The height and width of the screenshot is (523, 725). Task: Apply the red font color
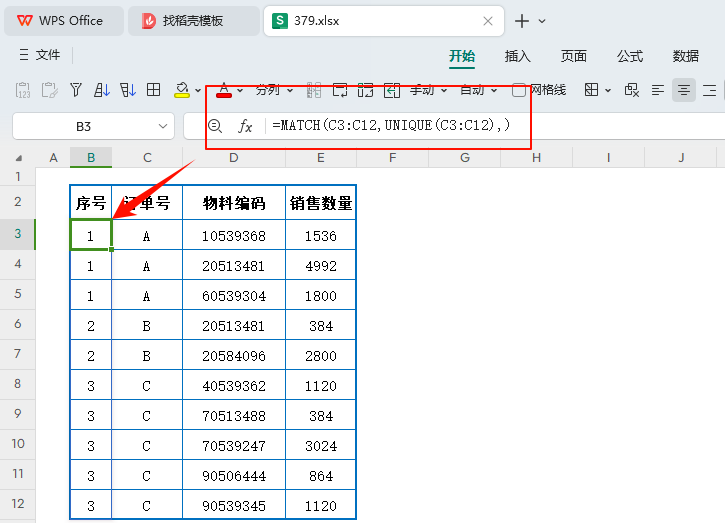click(224, 90)
